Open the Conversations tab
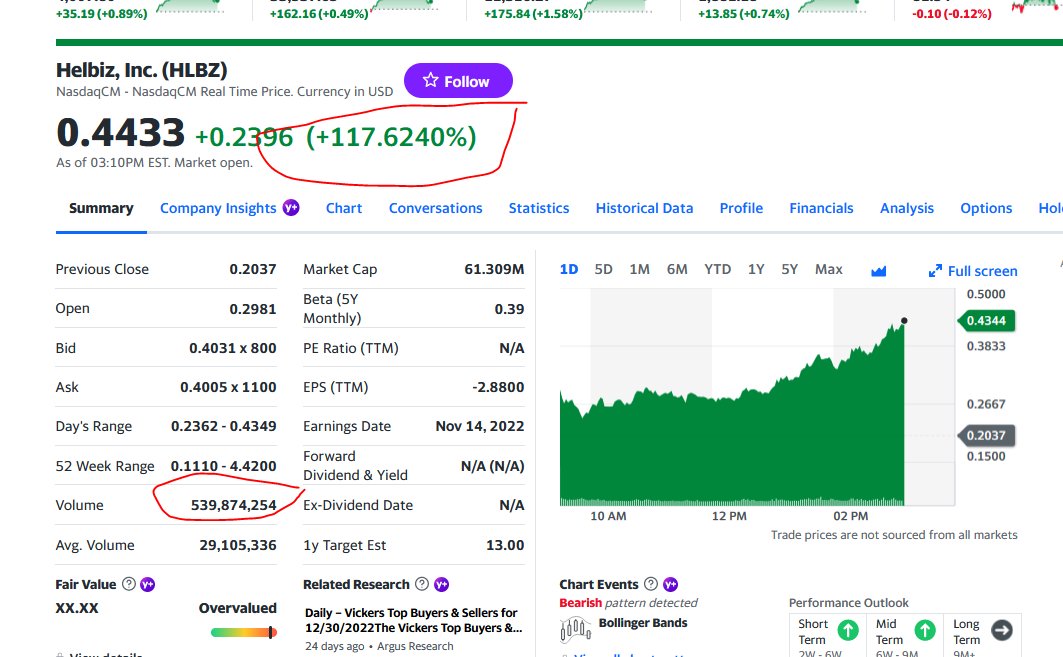The width and height of the screenshot is (1063, 657). 435,208
